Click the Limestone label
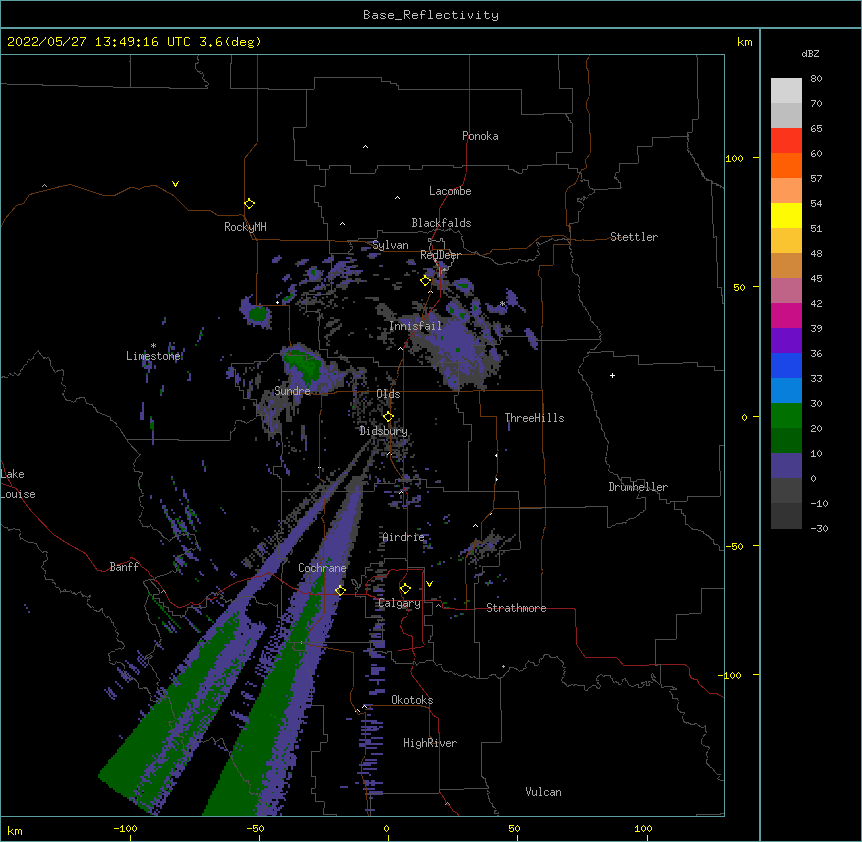This screenshot has width=862, height=842. click(x=153, y=356)
